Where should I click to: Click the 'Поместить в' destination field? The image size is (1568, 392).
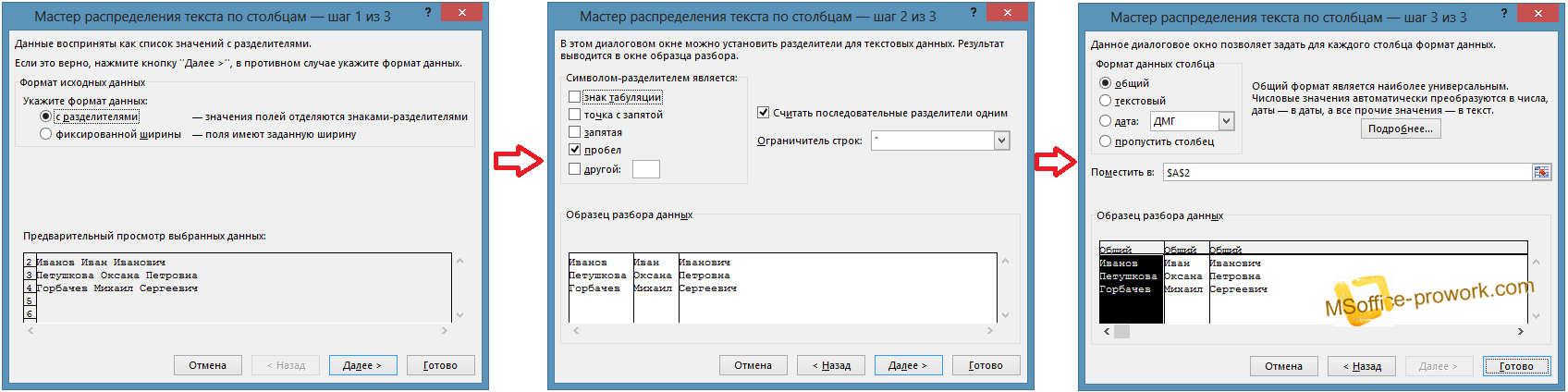(x=1345, y=172)
